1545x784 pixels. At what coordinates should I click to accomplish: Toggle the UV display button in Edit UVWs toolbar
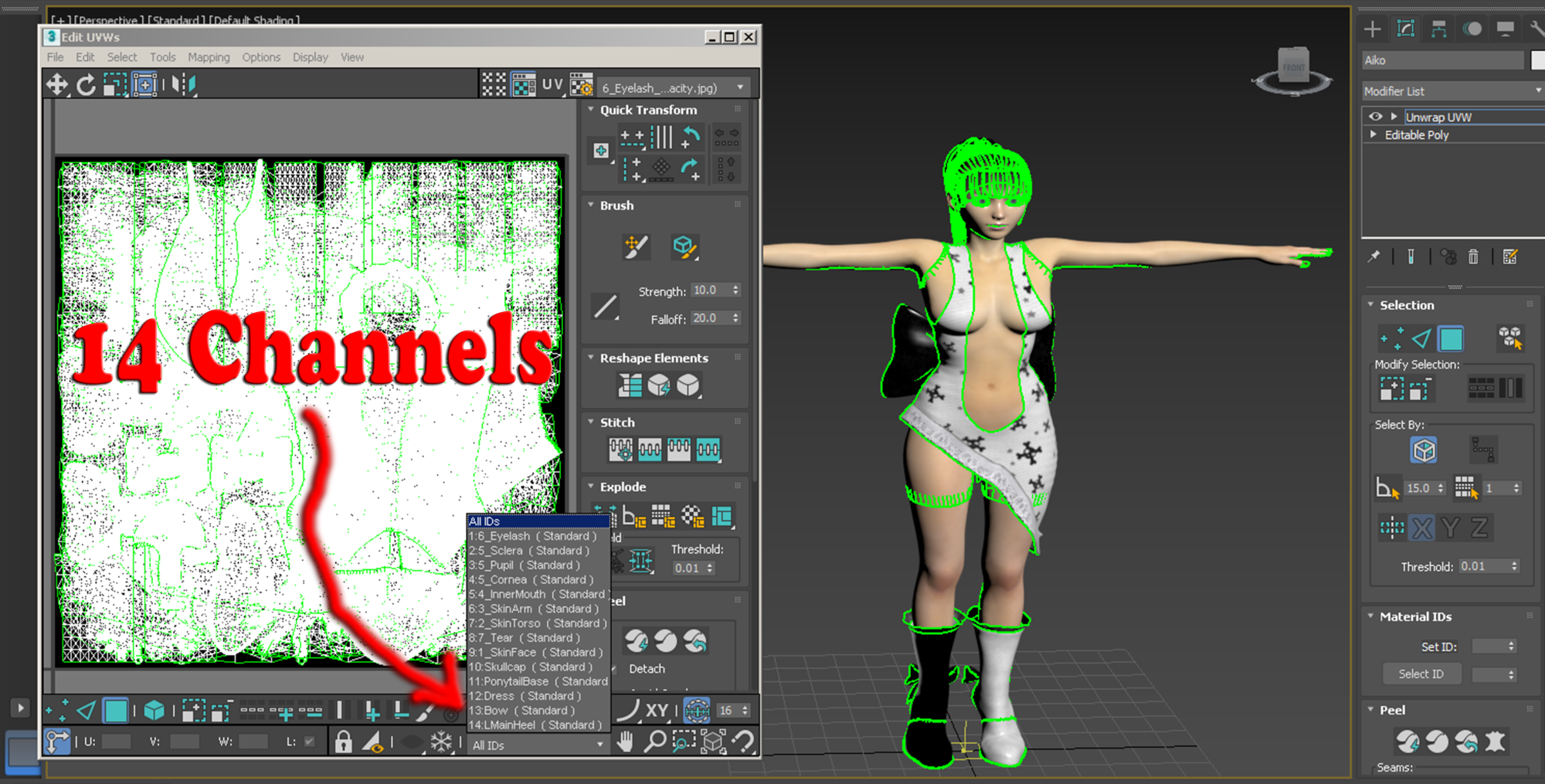click(x=552, y=85)
